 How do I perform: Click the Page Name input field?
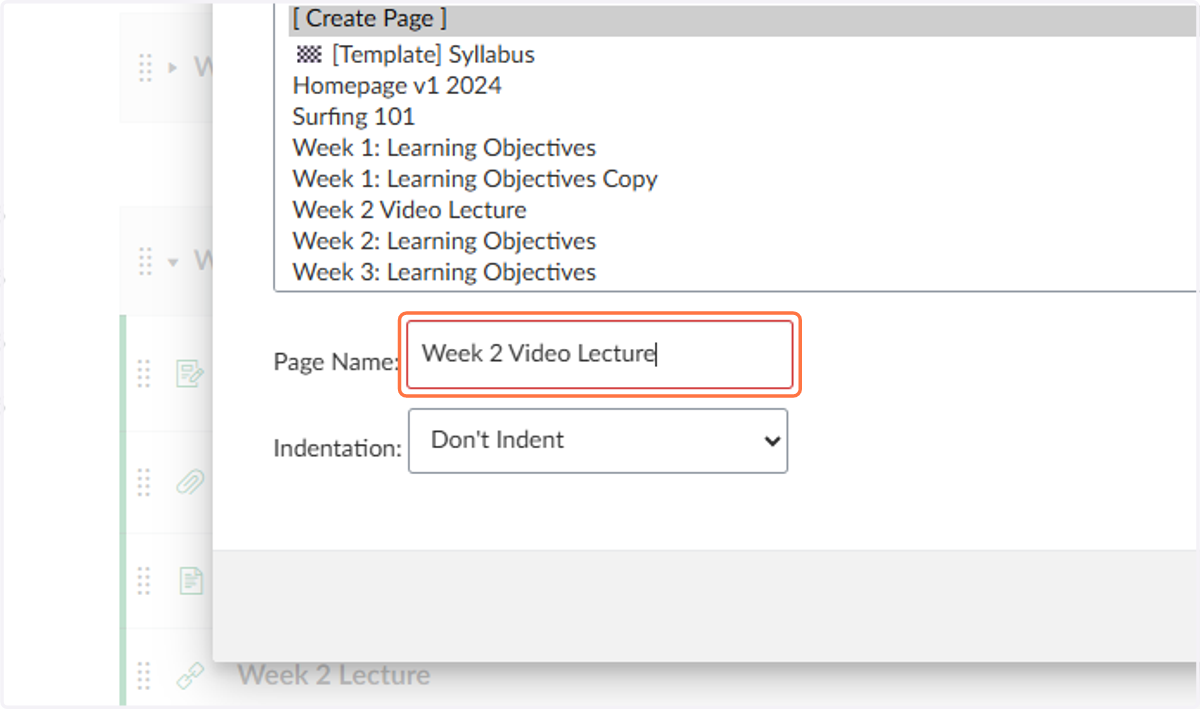pyautogui.click(x=600, y=354)
